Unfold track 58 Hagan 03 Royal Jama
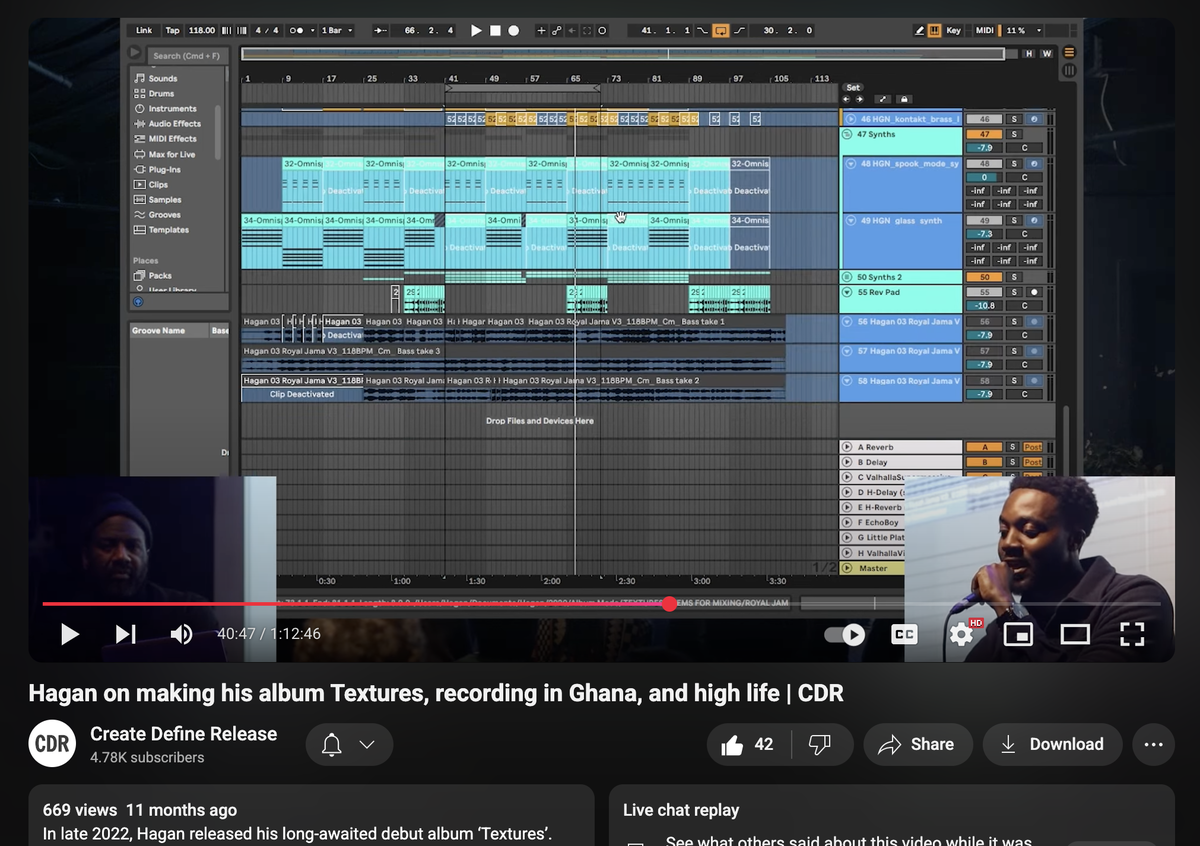 tap(849, 381)
